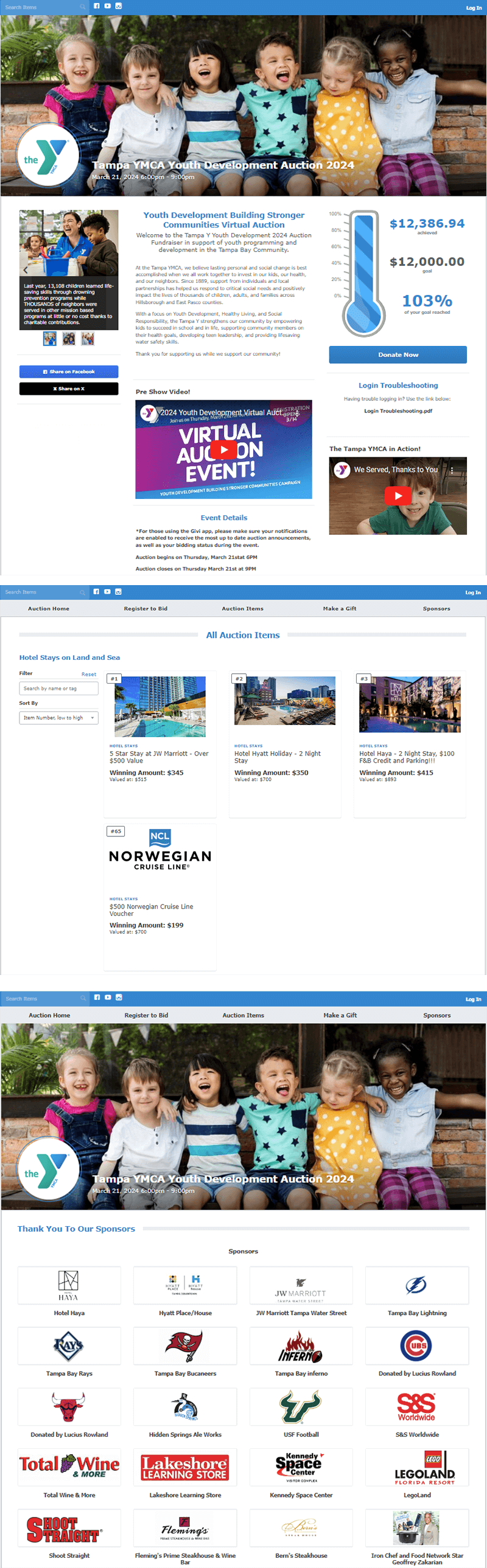Click Auction Home in the sponsors page menu

[x=49, y=1015]
